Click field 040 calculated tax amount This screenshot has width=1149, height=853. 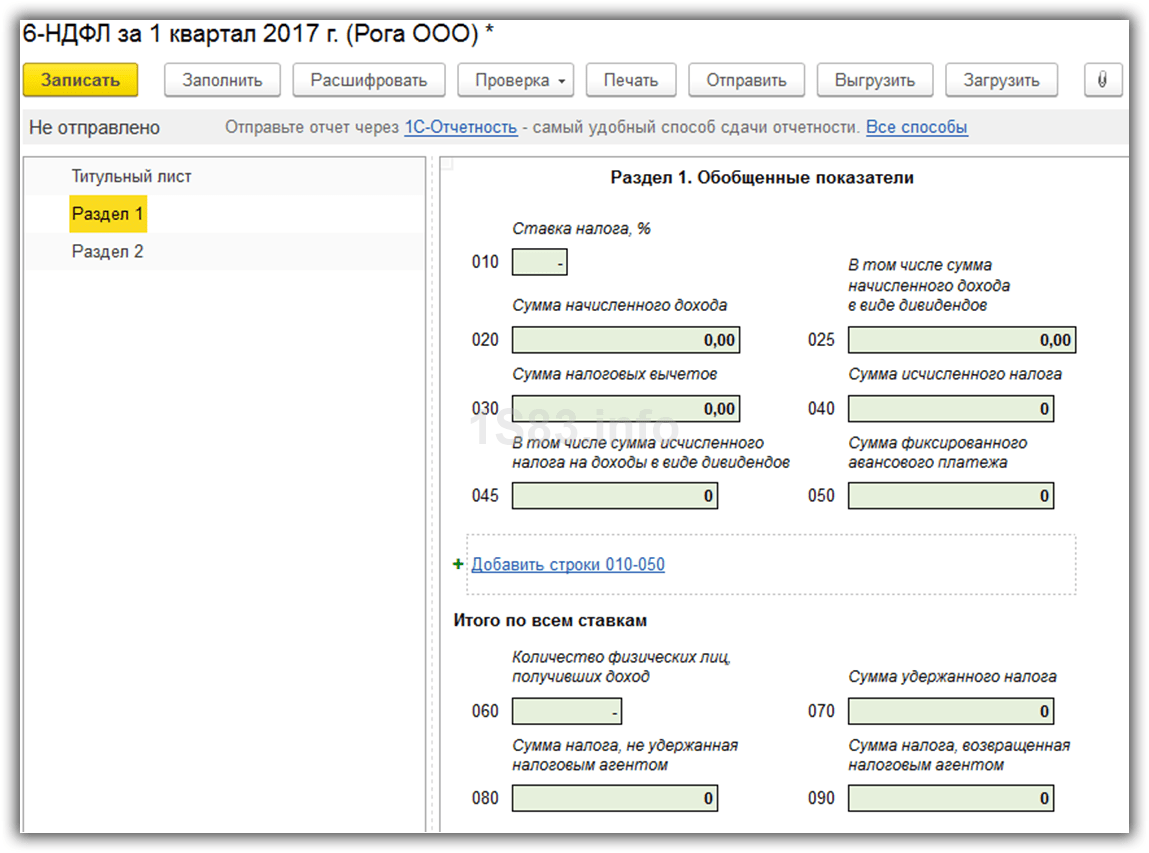(951, 408)
